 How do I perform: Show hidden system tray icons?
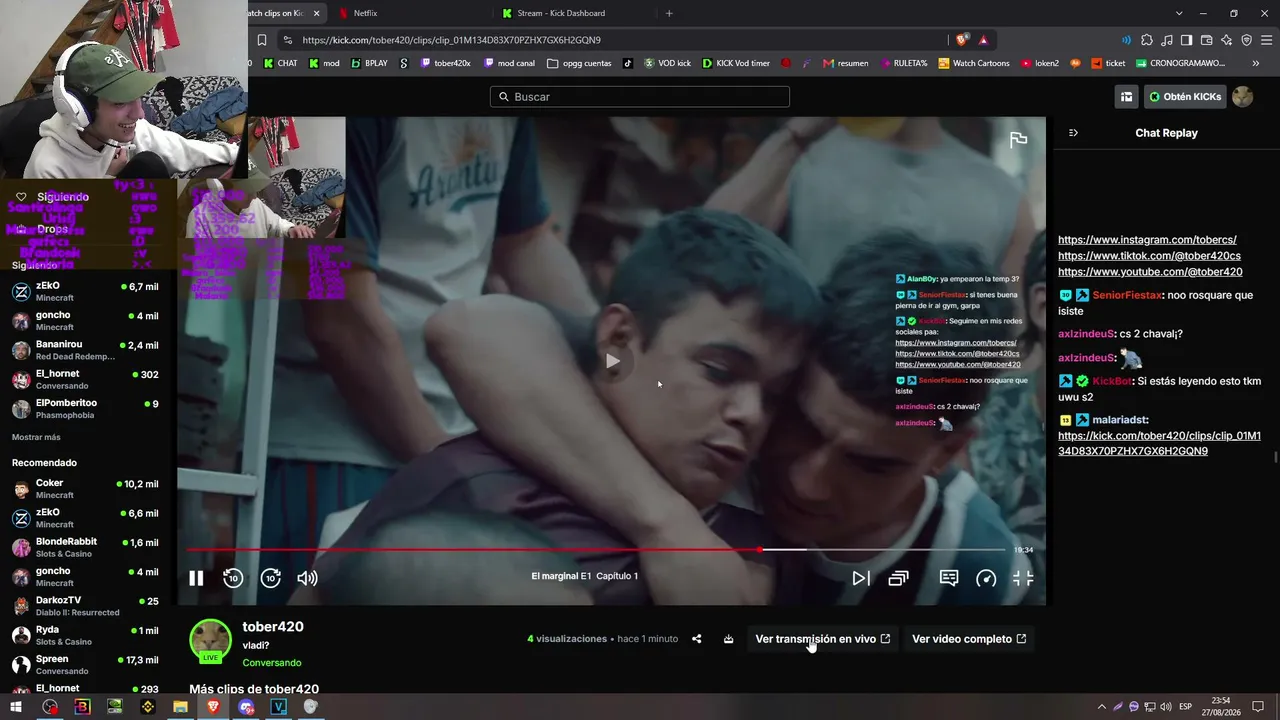click(x=1102, y=707)
